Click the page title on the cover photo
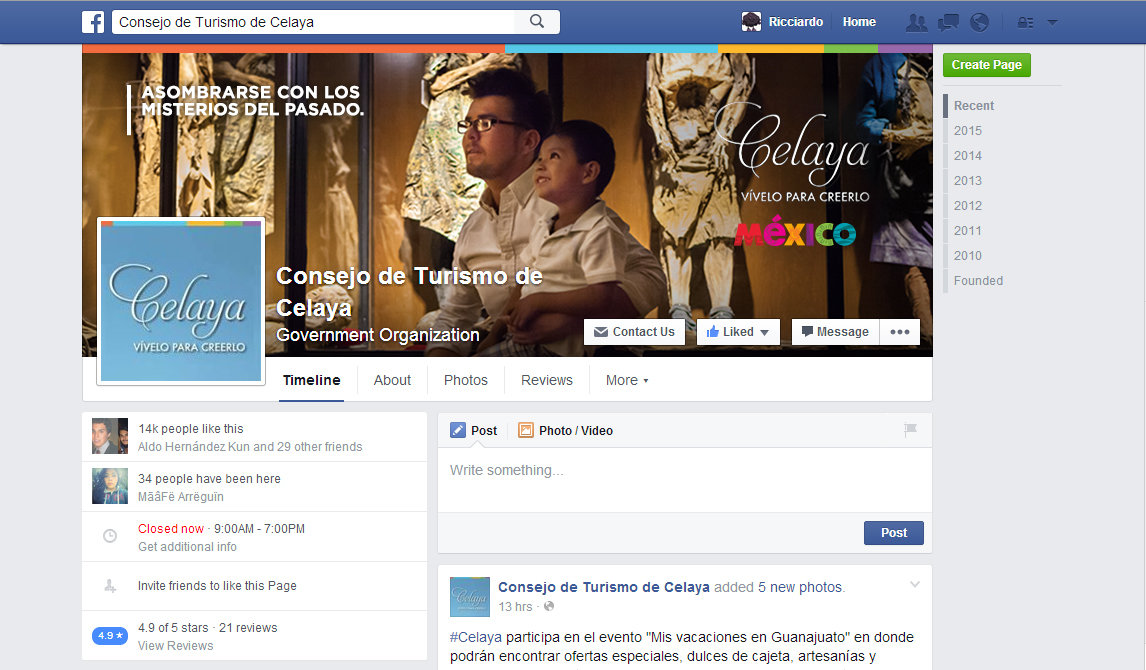This screenshot has height=670, width=1146. pos(409,292)
